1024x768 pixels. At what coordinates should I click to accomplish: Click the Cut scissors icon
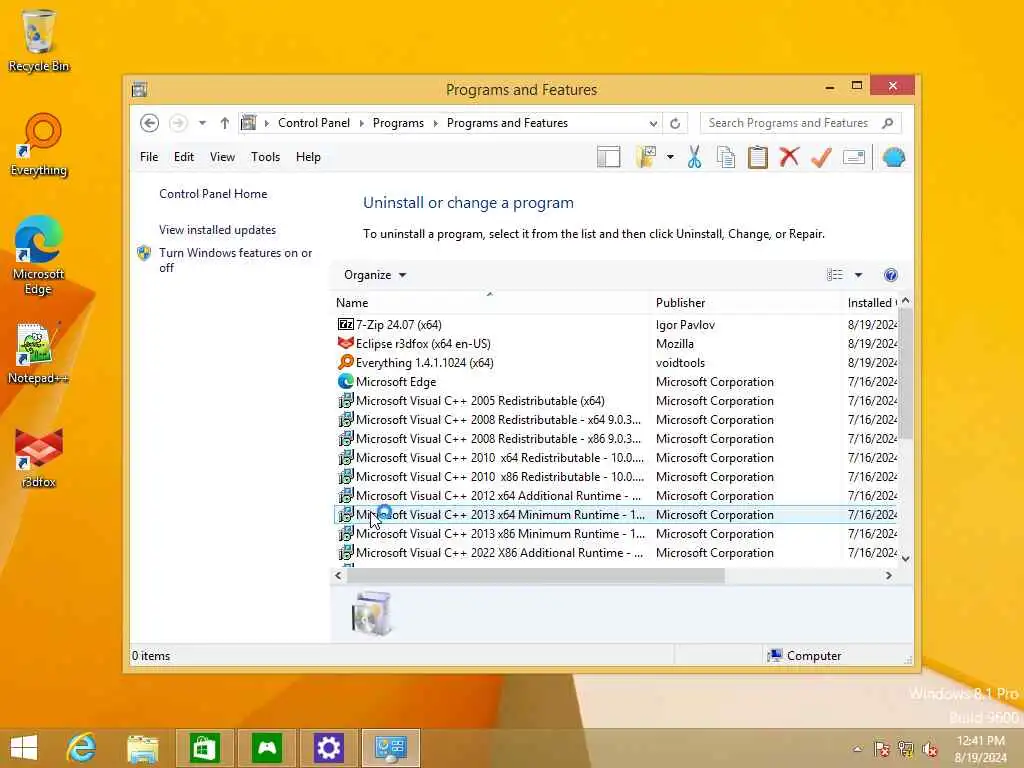point(694,157)
